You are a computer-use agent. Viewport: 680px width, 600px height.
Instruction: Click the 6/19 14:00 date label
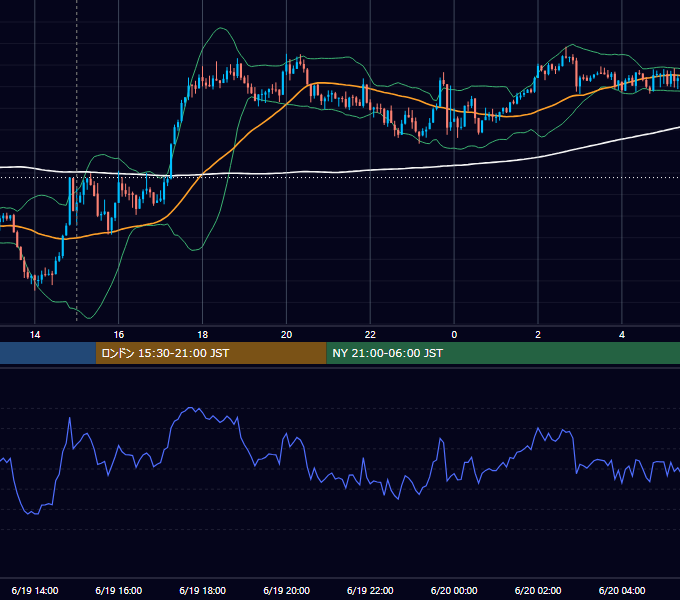[35, 590]
